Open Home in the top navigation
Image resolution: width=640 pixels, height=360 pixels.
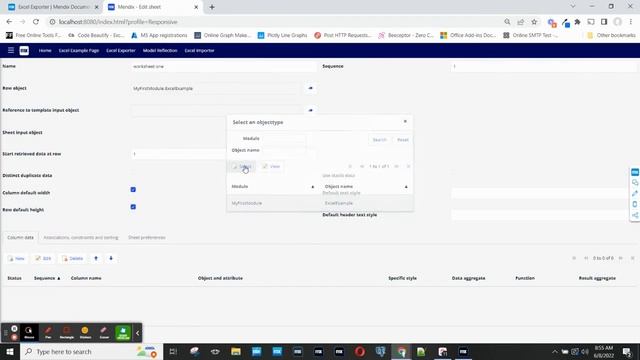click(45, 51)
